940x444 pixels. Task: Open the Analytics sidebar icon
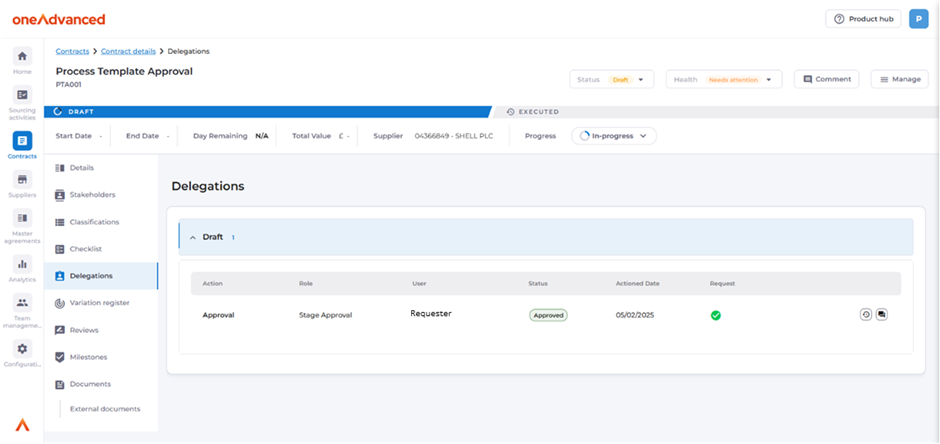22,263
